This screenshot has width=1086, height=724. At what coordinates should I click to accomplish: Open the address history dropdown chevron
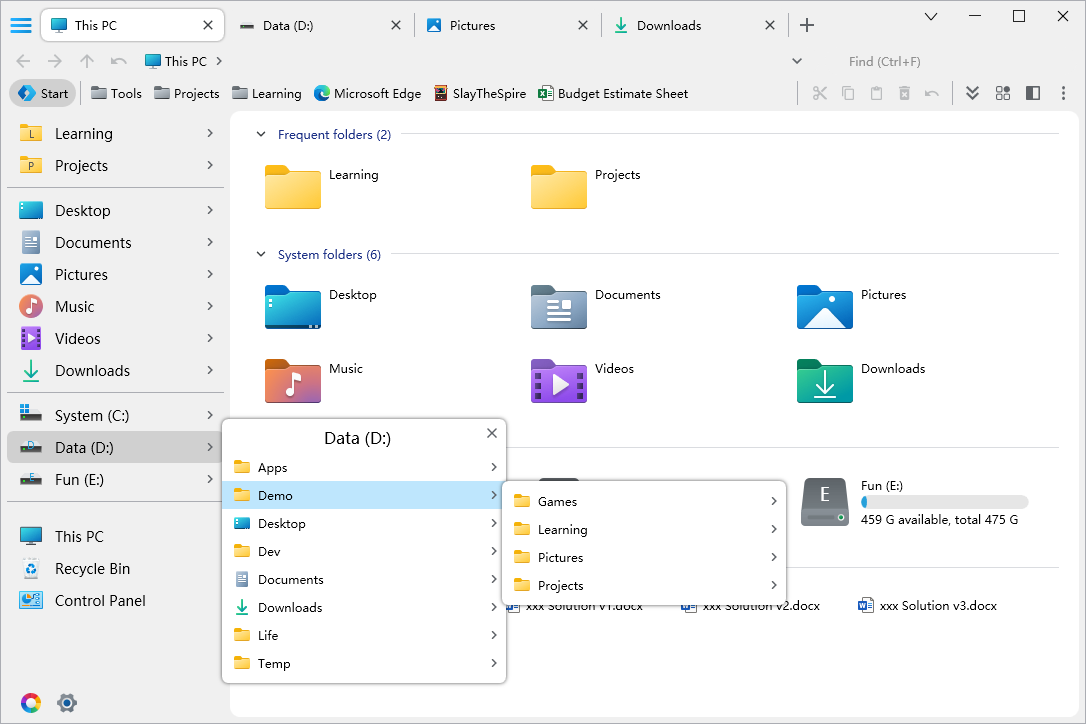(x=797, y=61)
